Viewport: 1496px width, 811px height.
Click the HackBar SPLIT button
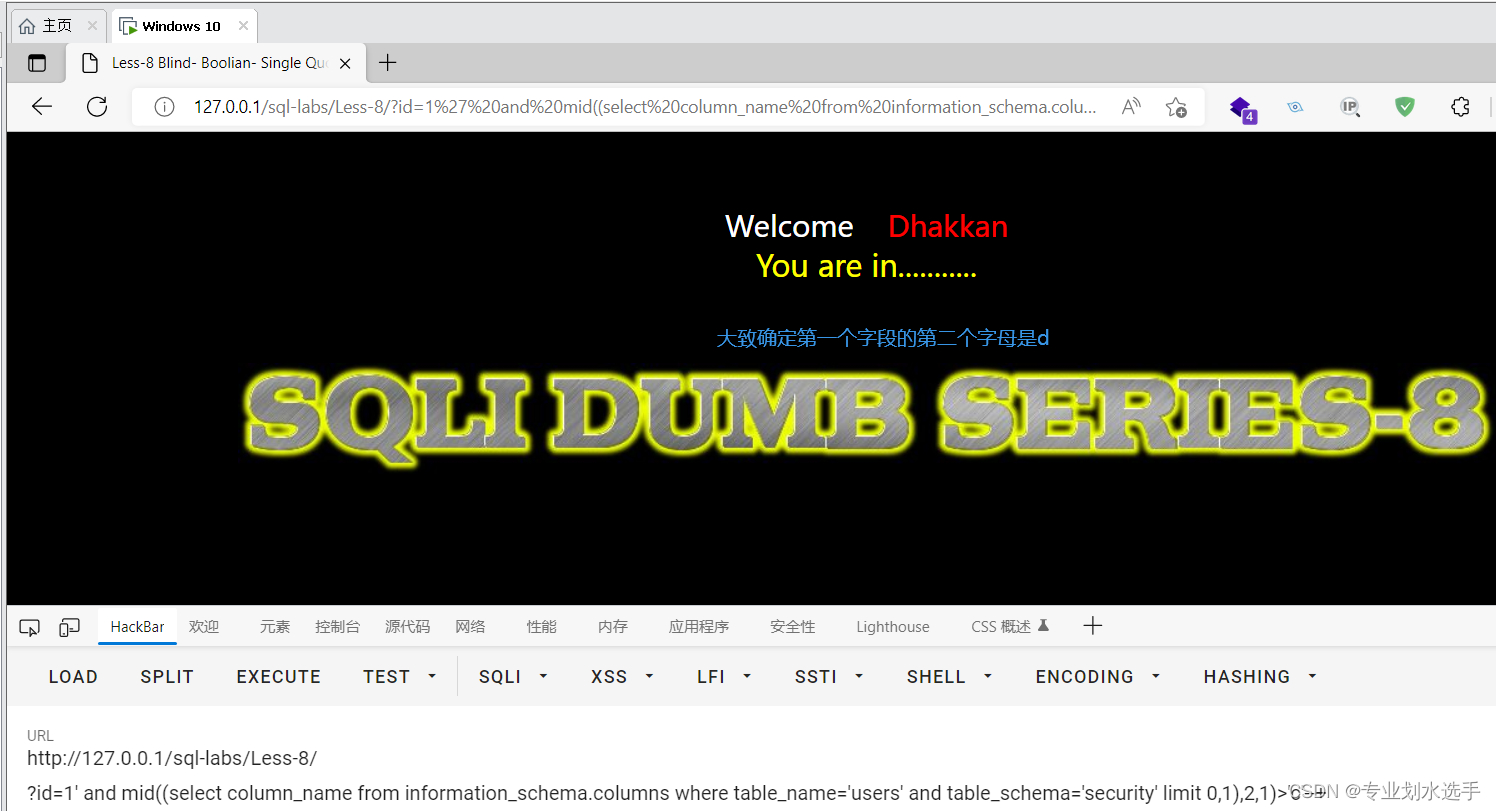coord(167,677)
